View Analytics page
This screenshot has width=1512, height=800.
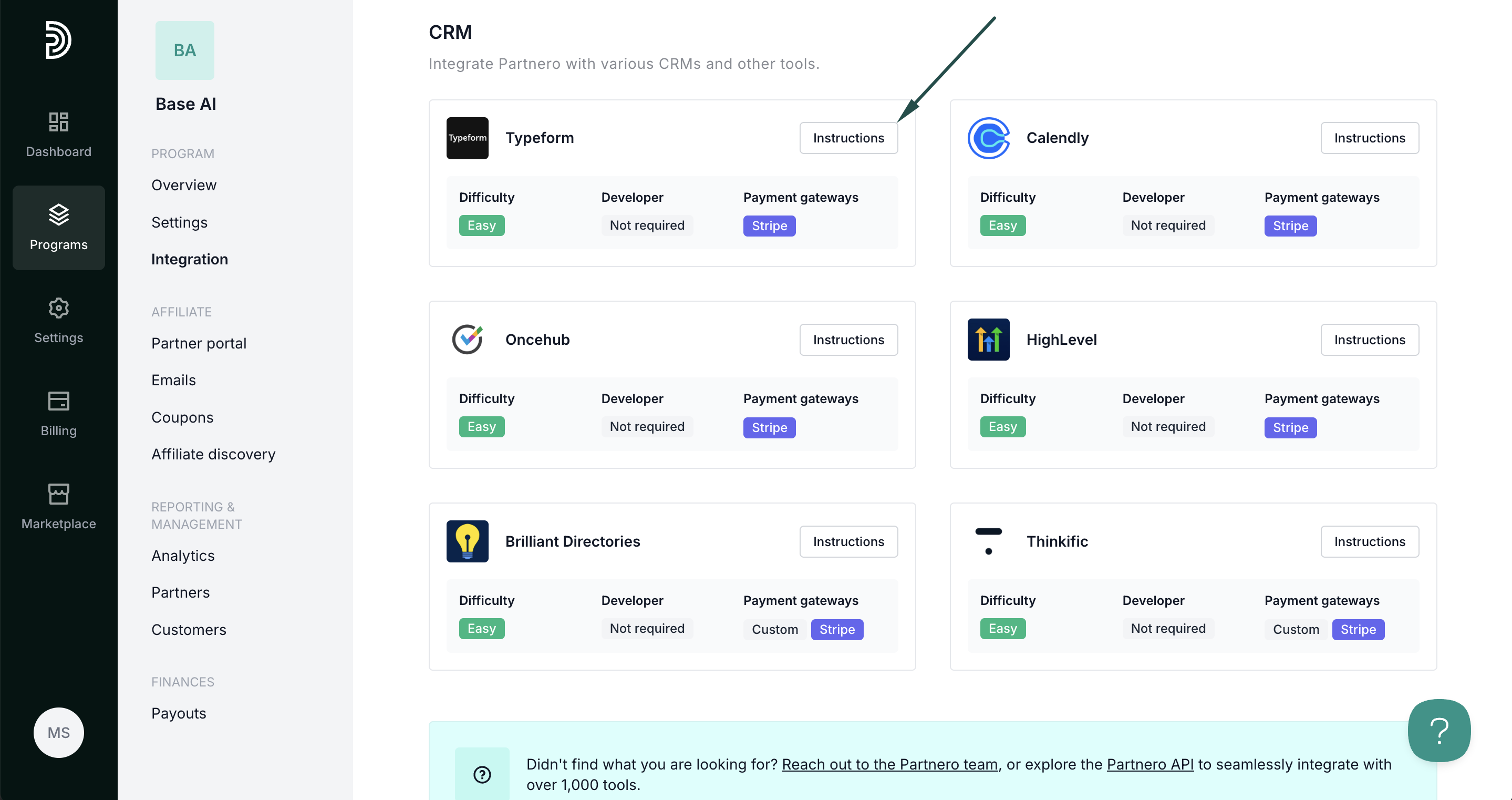pos(182,555)
